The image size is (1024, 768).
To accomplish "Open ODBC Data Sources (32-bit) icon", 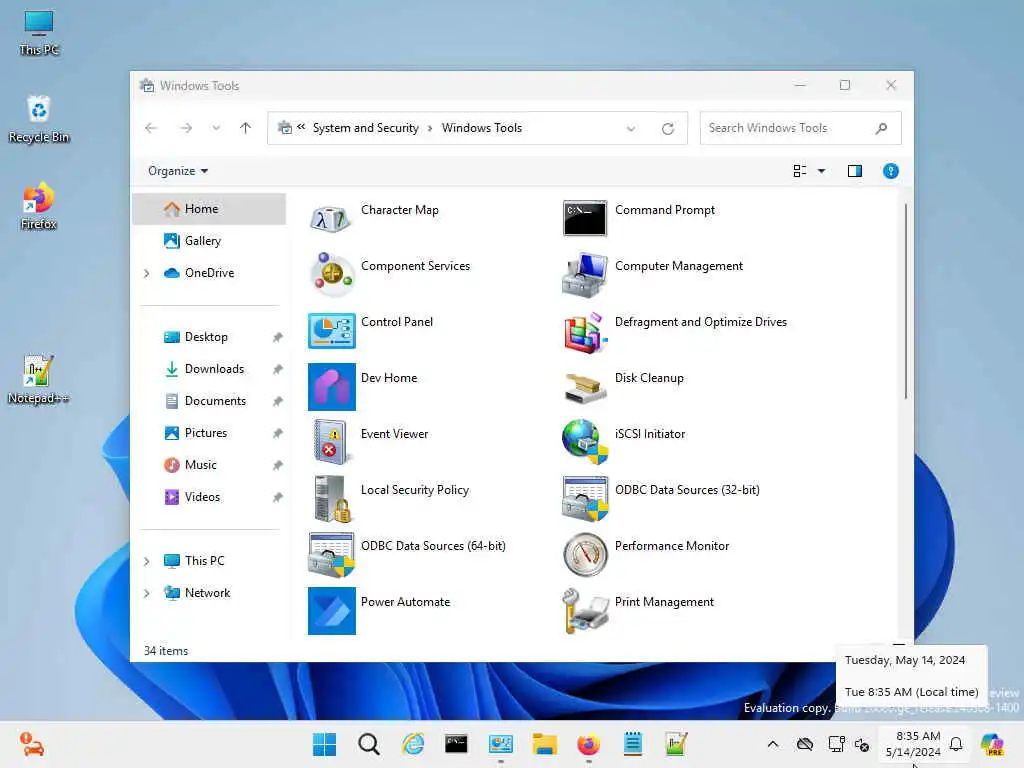I will pyautogui.click(x=584, y=498).
